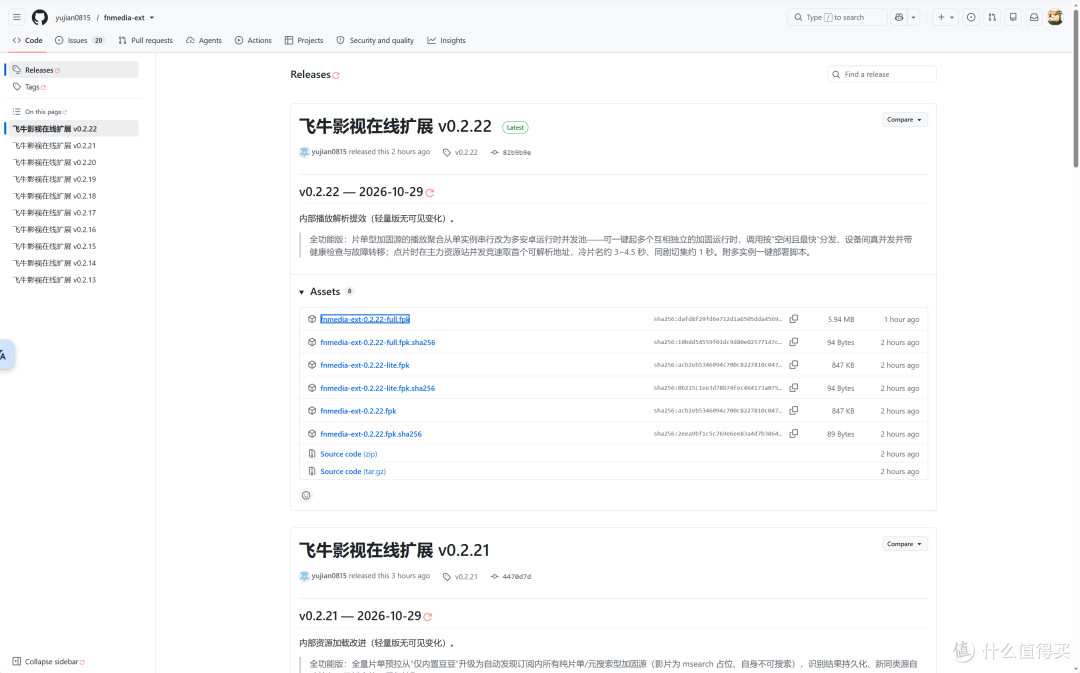Open the Copilot chat icon
Screen dimensions: 1080x673
899,17
